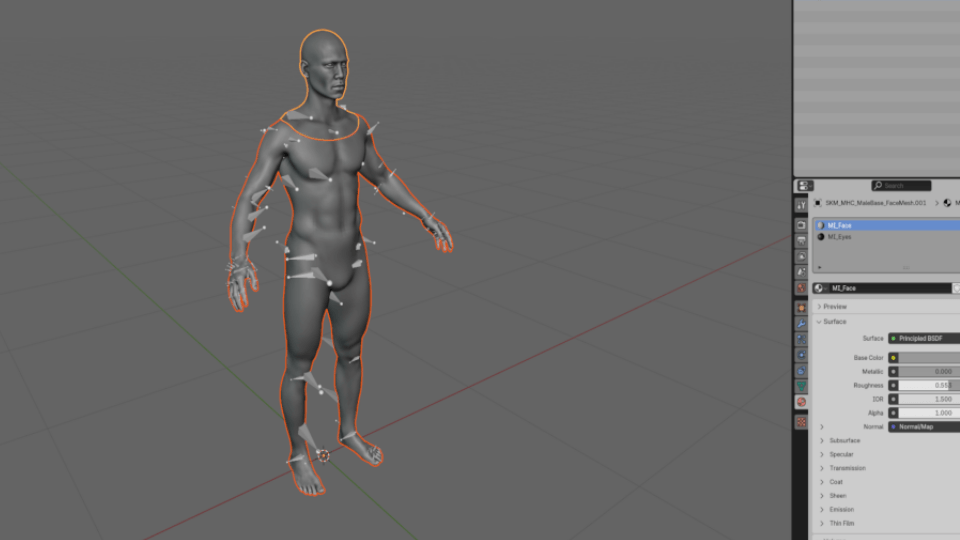Open the Tool properties tab
Viewport: 960px width, 540px height.
pos(801,205)
